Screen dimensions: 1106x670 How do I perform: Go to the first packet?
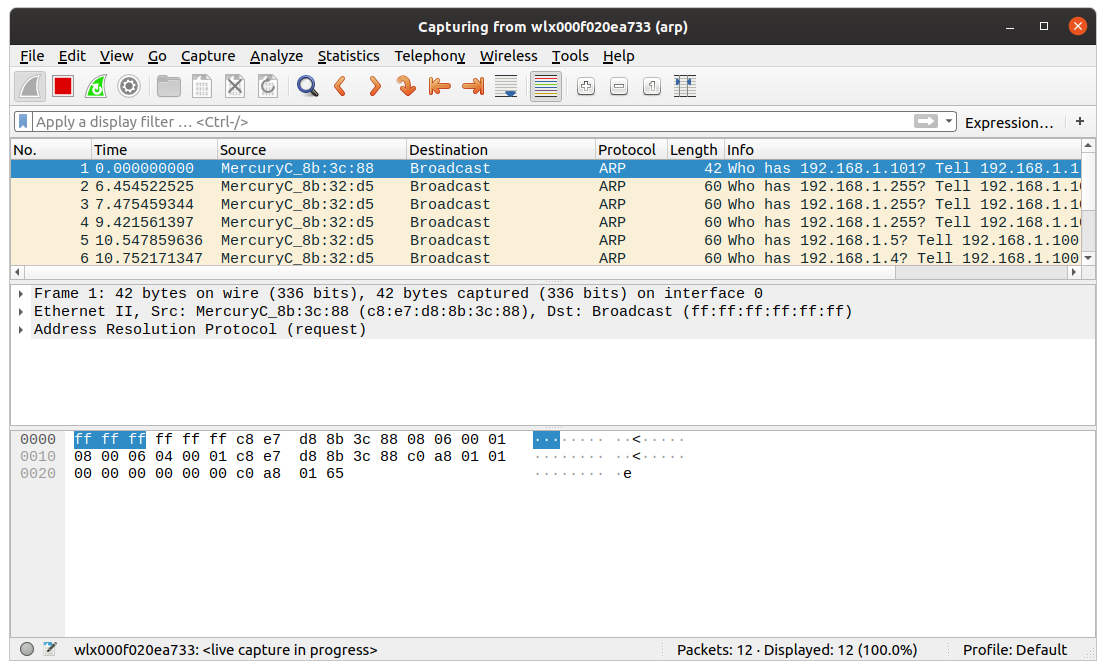coord(440,86)
